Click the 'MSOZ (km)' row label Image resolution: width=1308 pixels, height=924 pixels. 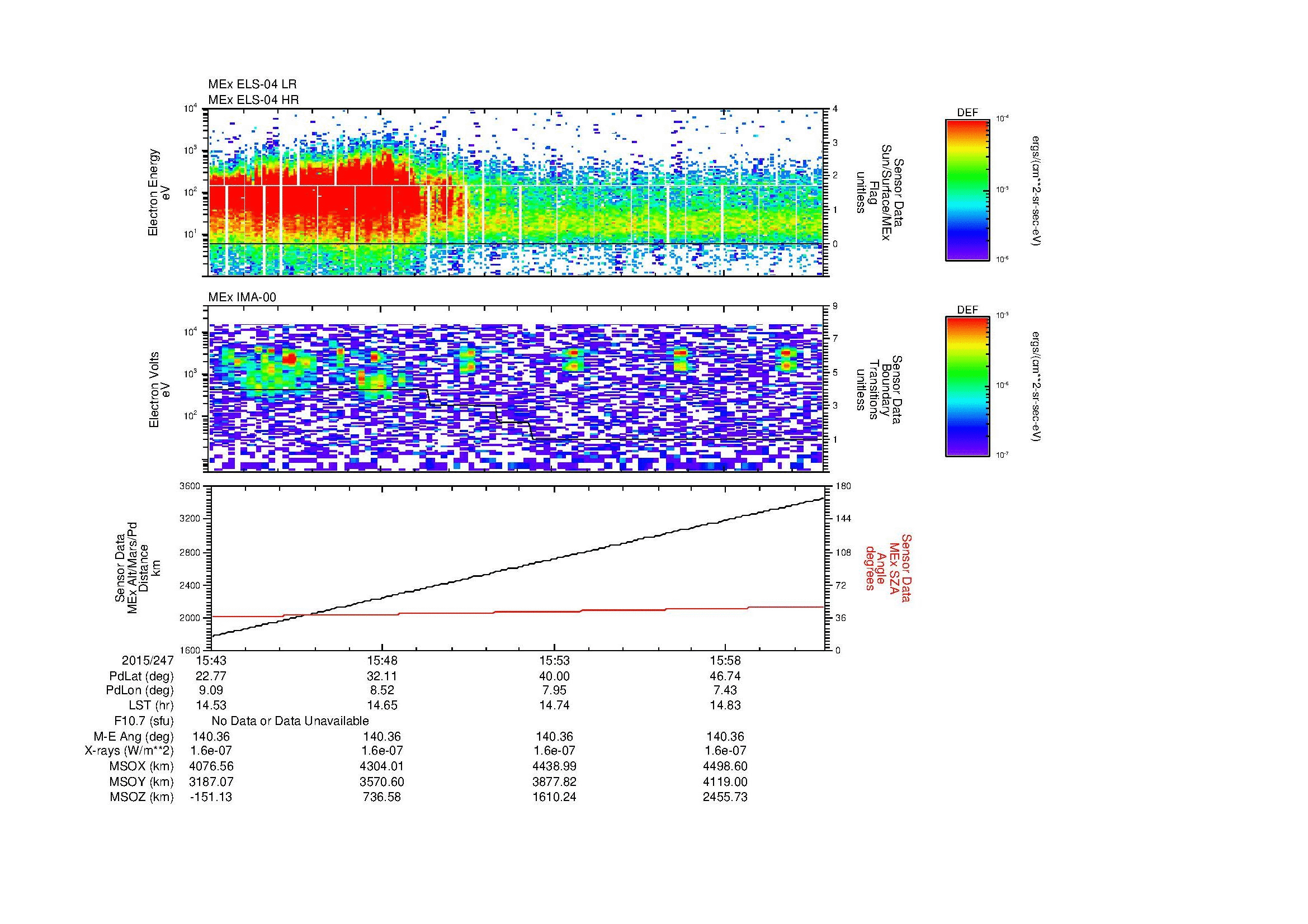(x=141, y=797)
